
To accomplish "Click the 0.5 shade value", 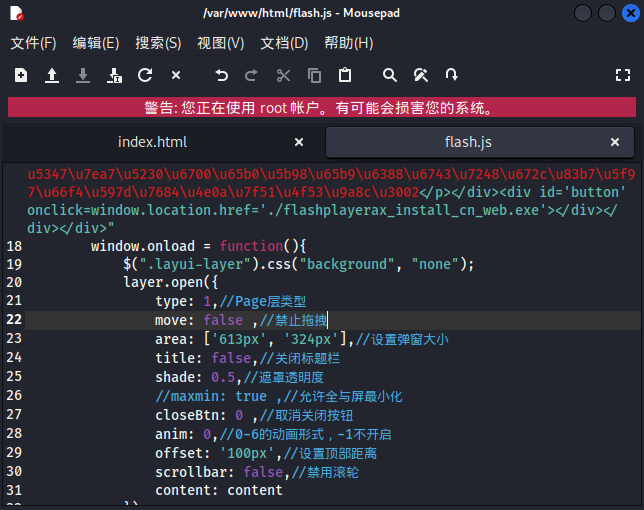I will pyautogui.click(x=223, y=377).
